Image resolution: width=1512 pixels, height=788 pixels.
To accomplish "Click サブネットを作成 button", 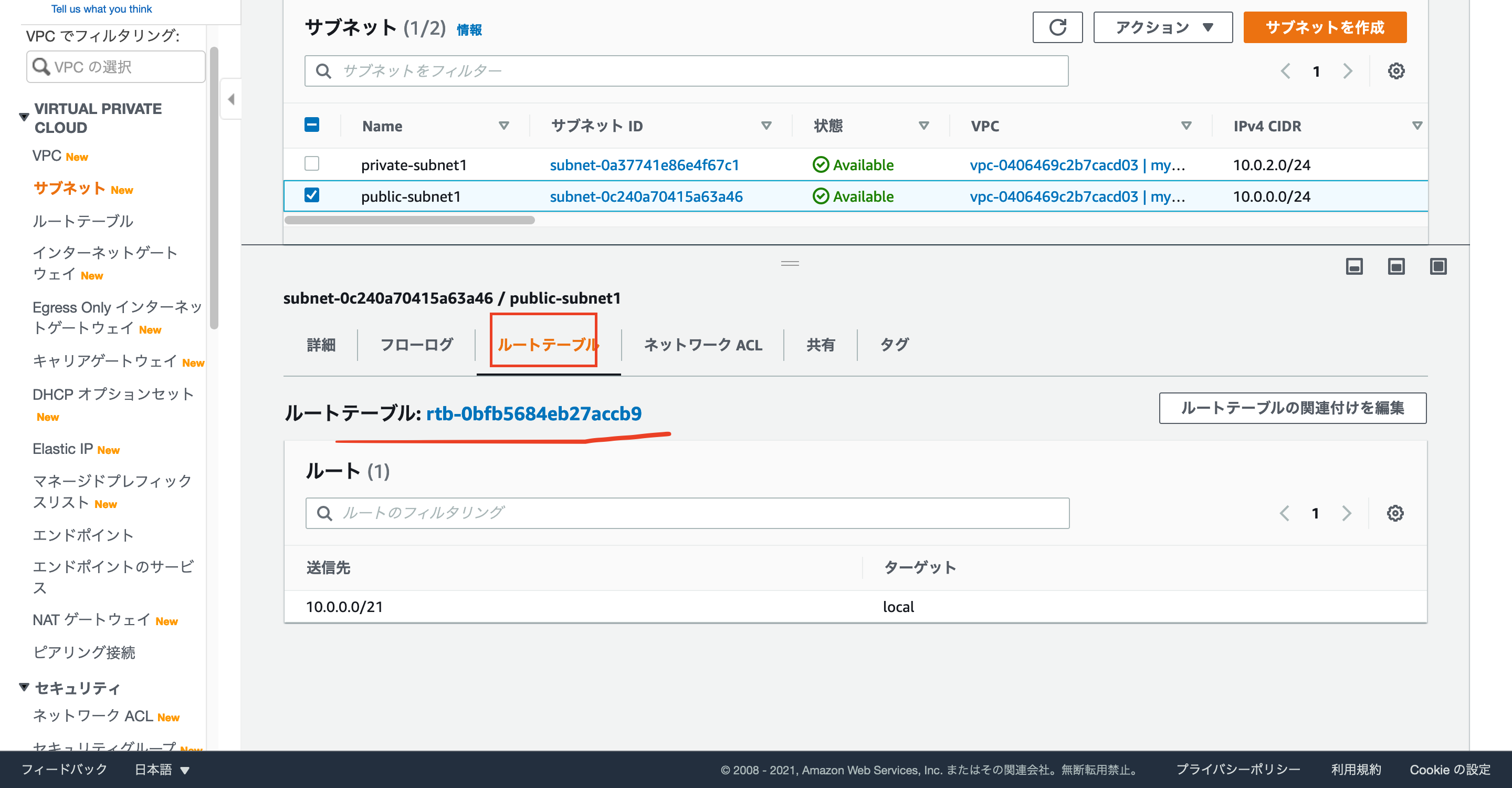I will [x=1324, y=27].
